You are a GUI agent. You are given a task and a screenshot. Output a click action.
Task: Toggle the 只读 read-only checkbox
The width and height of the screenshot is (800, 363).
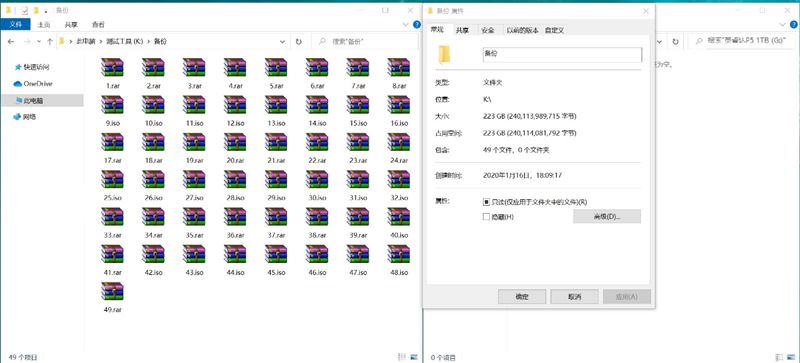(486, 202)
